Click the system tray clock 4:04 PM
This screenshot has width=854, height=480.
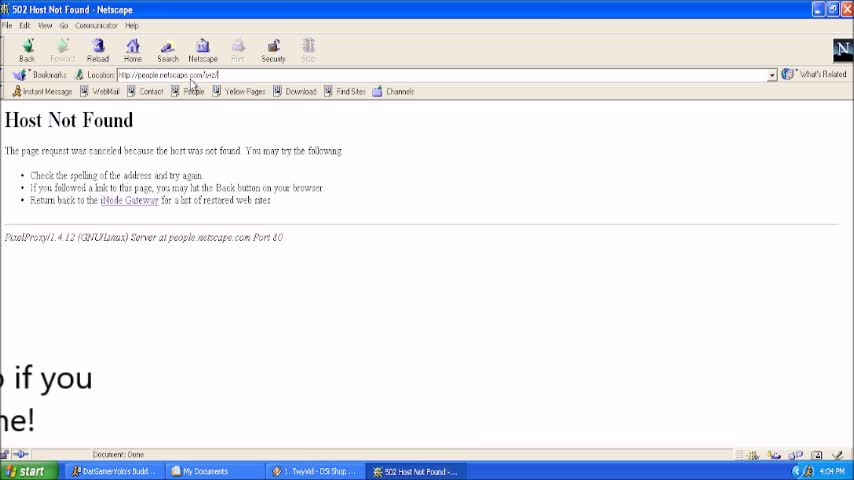832,471
